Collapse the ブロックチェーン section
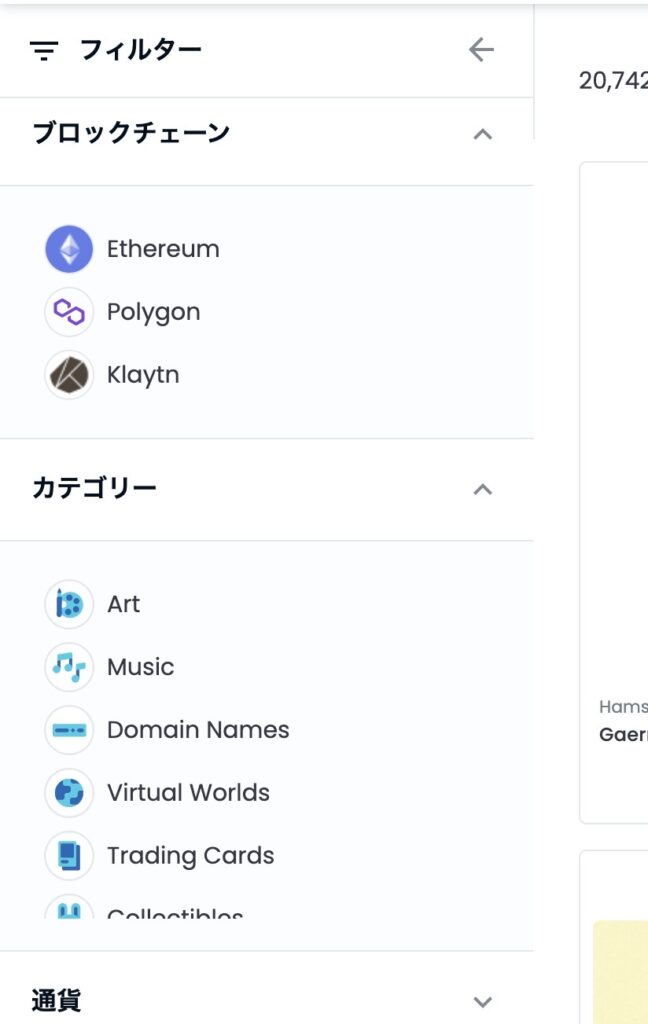This screenshot has width=648, height=1024. pyautogui.click(x=483, y=135)
